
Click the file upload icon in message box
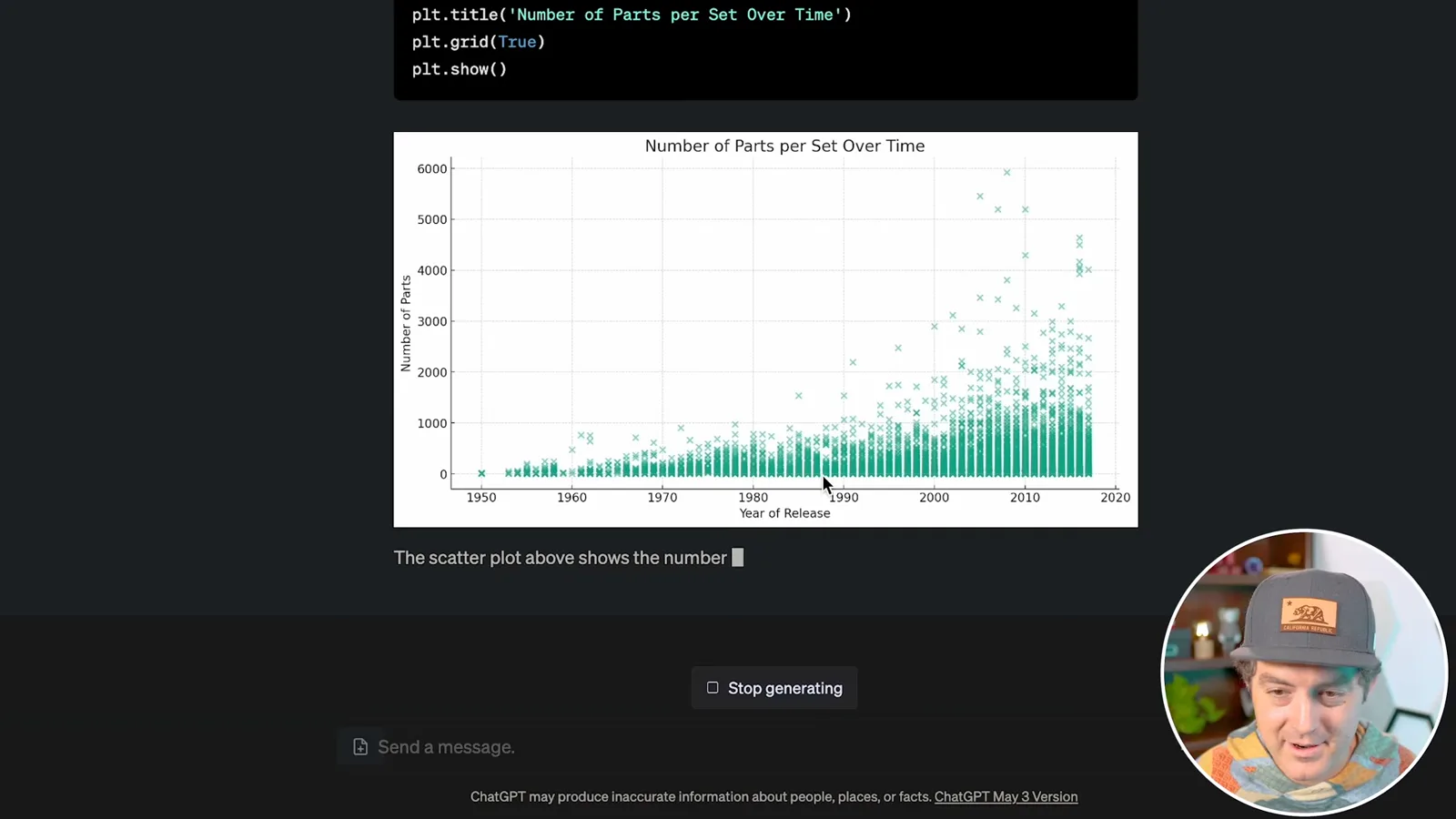pos(360,747)
